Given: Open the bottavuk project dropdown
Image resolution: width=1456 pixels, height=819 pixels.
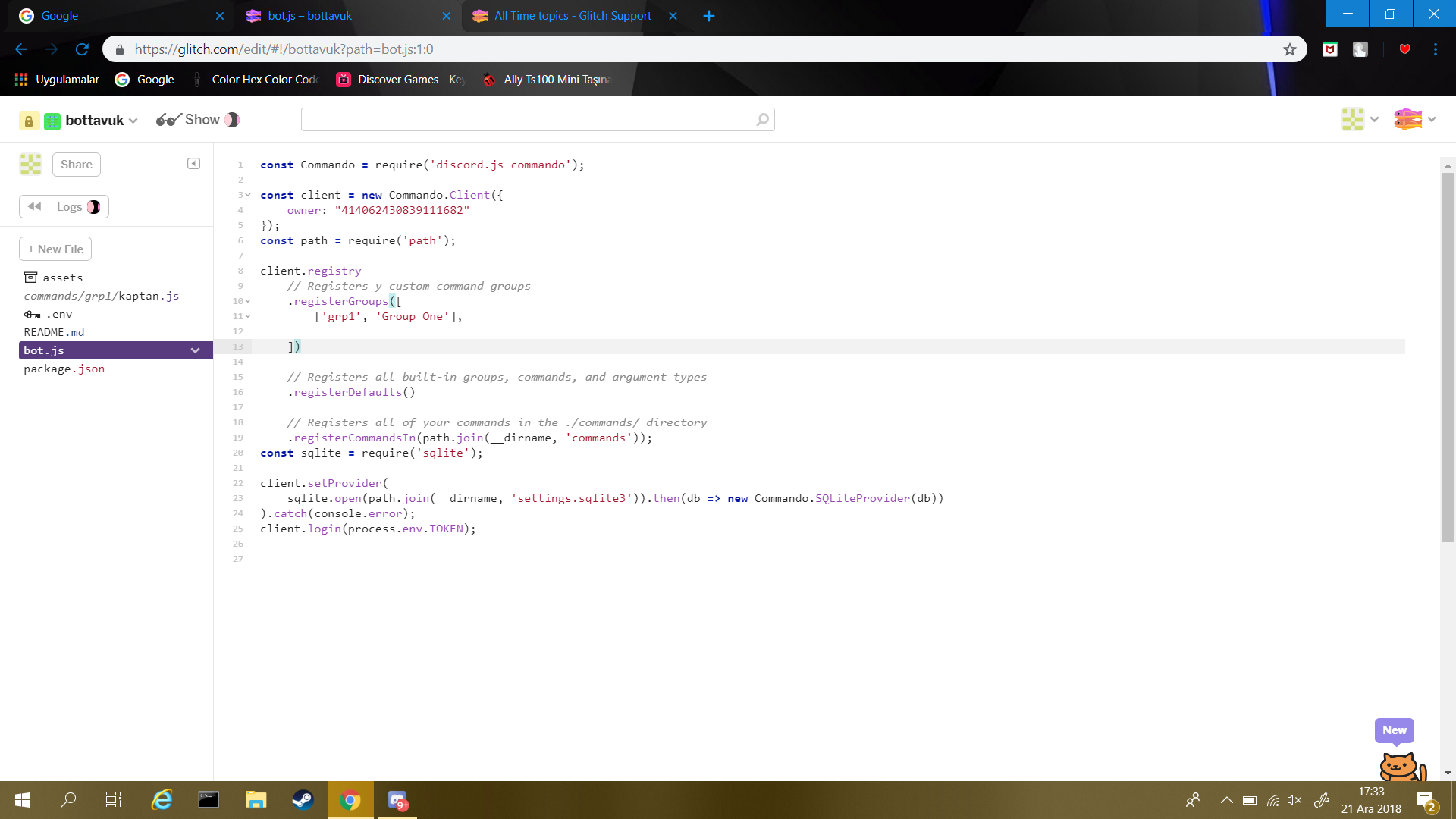Looking at the screenshot, I should (x=133, y=121).
